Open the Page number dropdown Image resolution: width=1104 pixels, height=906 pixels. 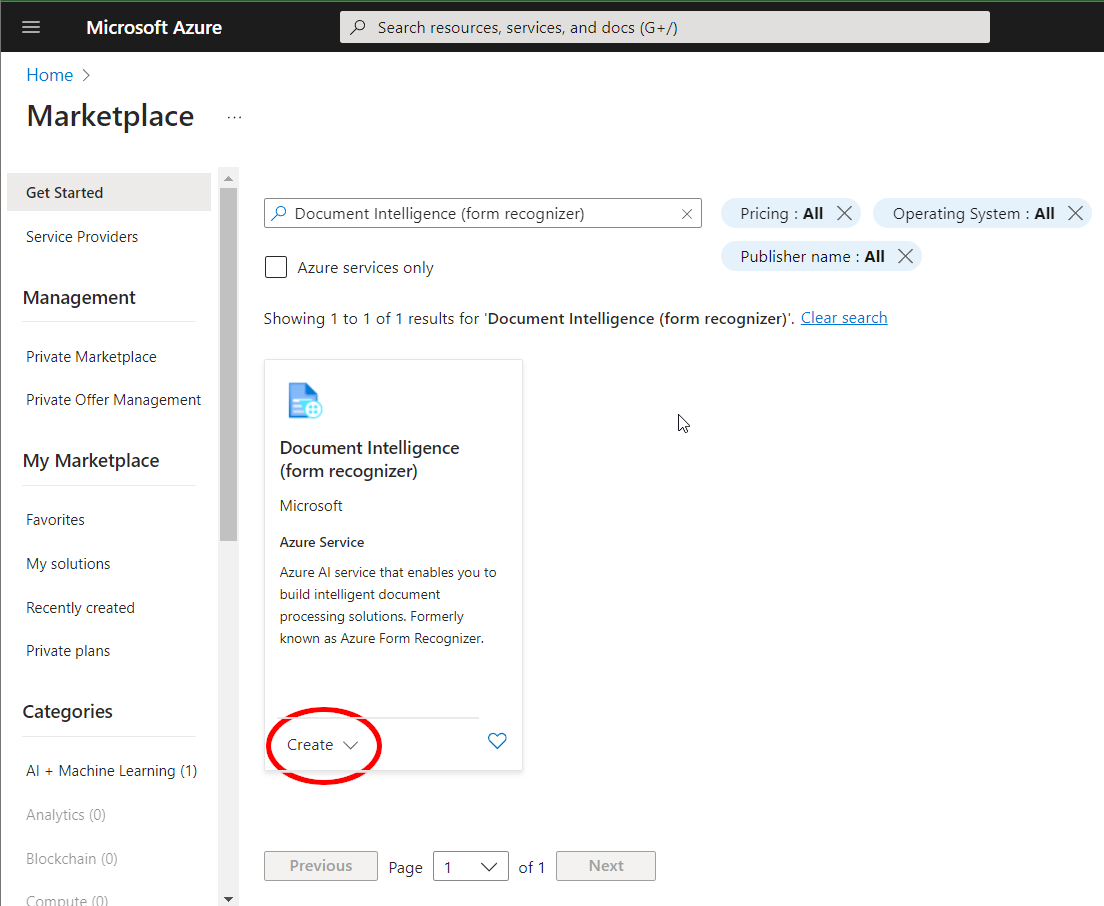click(x=470, y=866)
